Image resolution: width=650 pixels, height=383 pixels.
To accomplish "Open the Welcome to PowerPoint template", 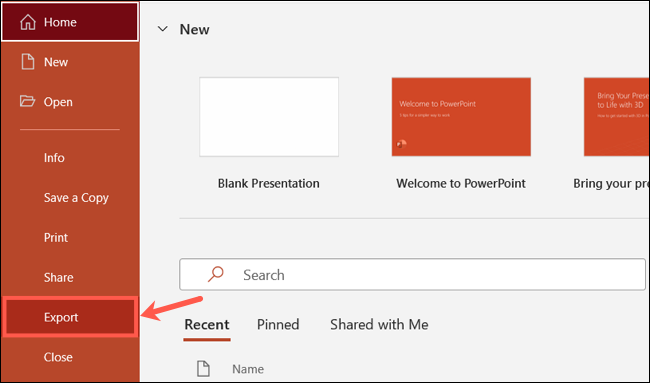I will [x=461, y=117].
